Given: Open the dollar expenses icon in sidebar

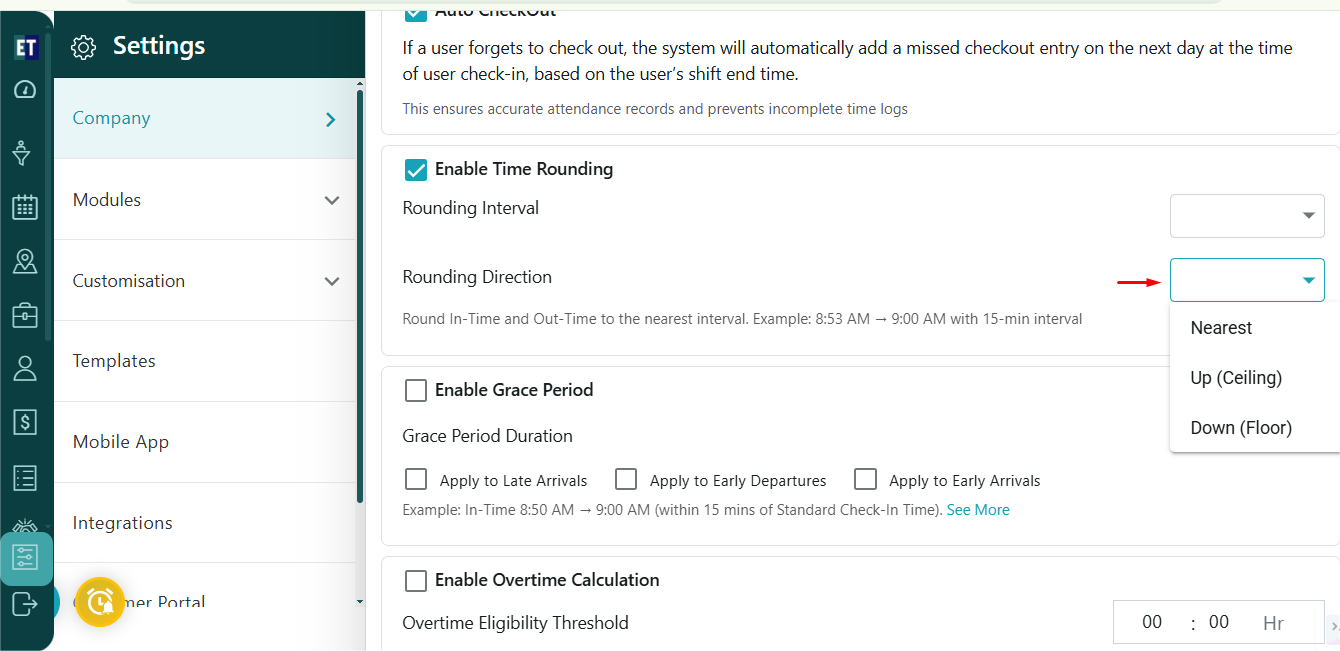Looking at the screenshot, I should (25, 422).
